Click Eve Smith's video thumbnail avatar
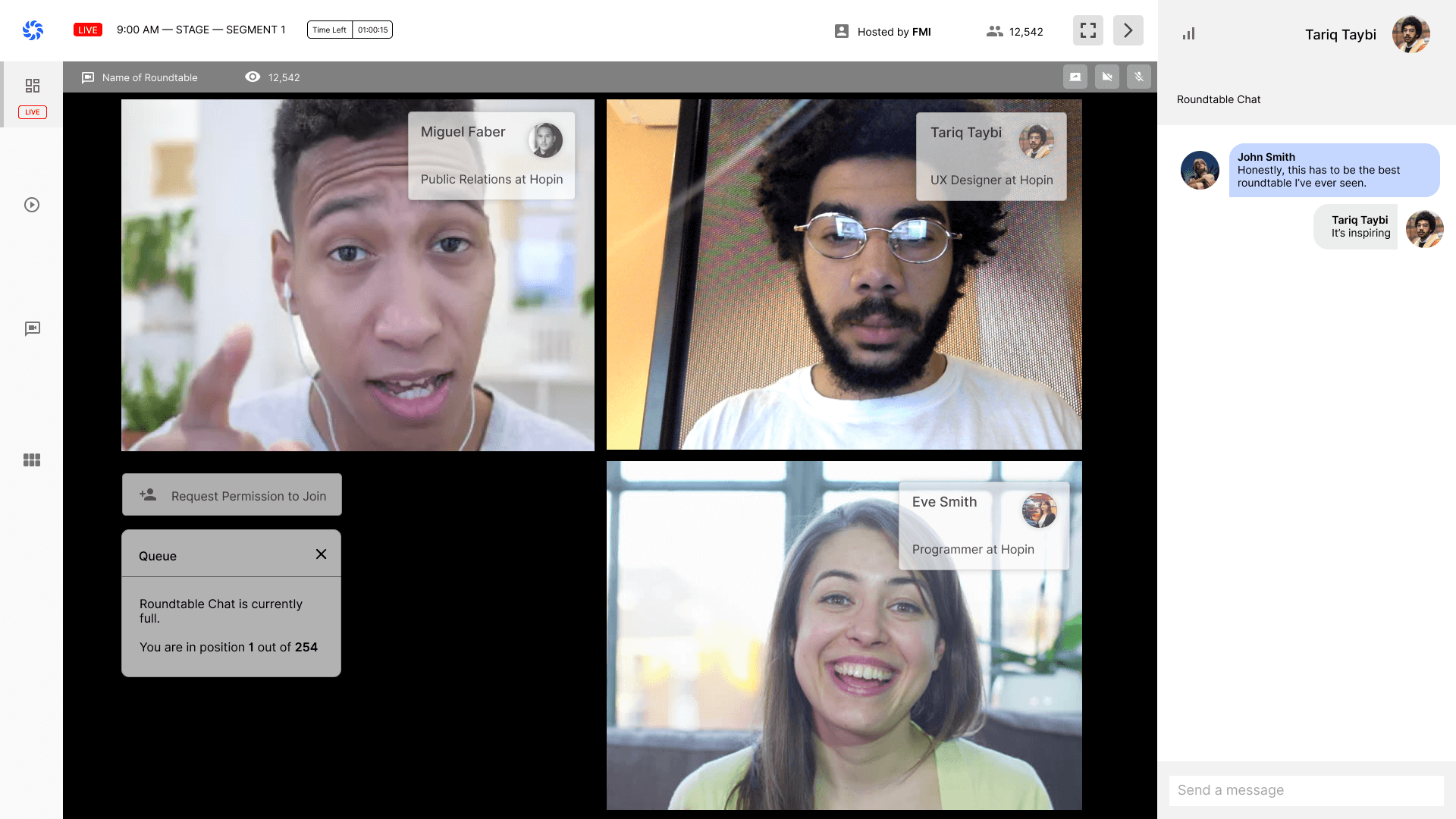Screen dimensions: 1456x819 pos(1038,510)
